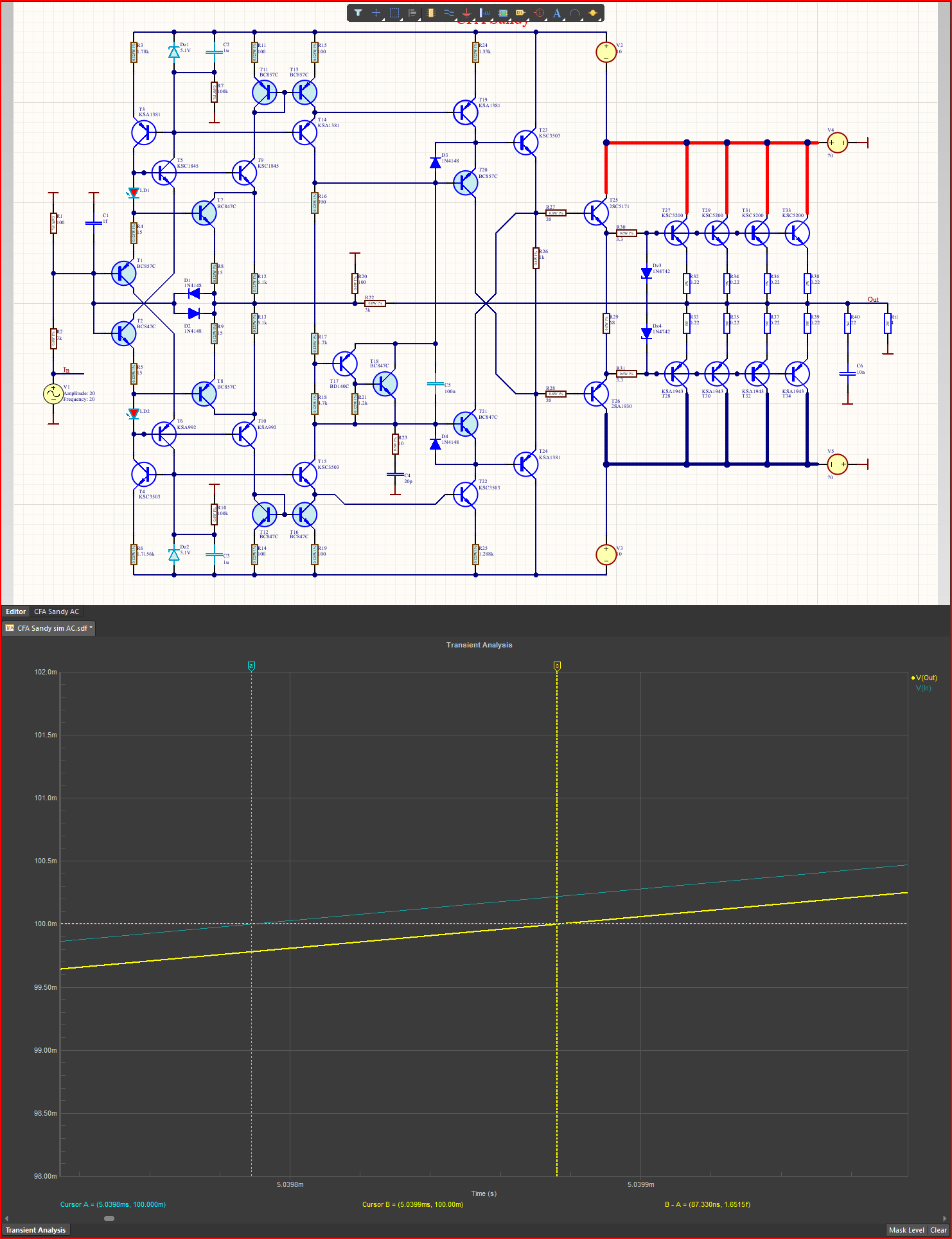Click the horizontal scrollbar thumb below chart

pos(109,1218)
